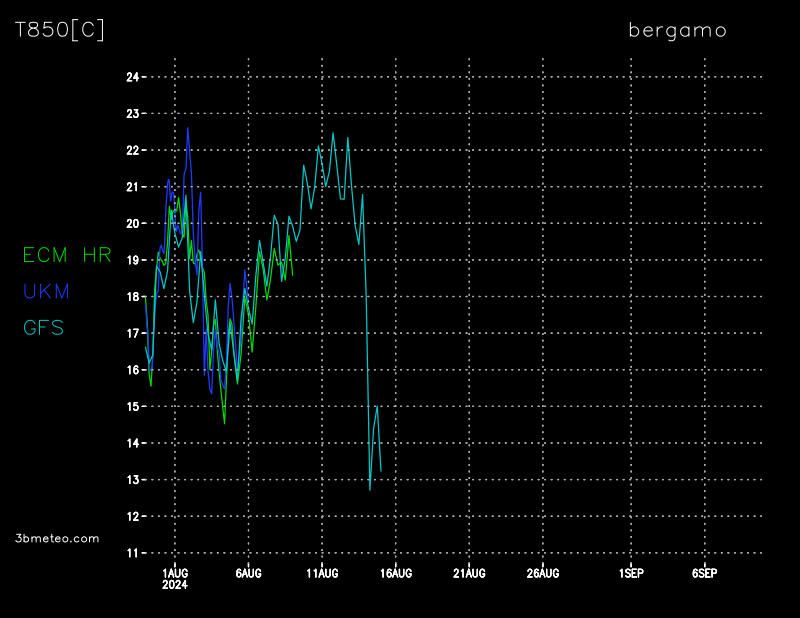Select the 1AUG date marker
The width and height of the screenshot is (800, 618).
pos(175,573)
